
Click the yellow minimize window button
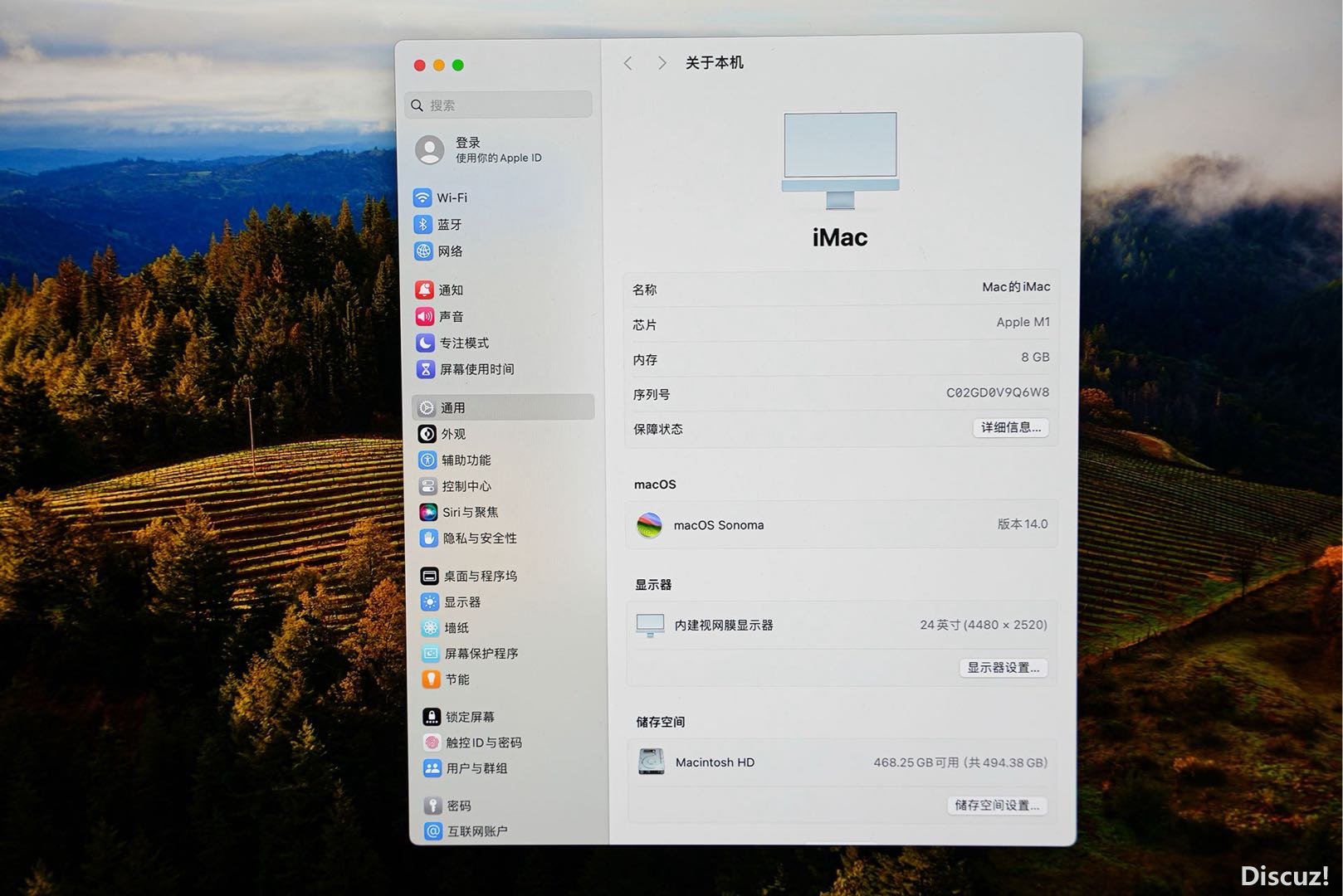point(439,66)
